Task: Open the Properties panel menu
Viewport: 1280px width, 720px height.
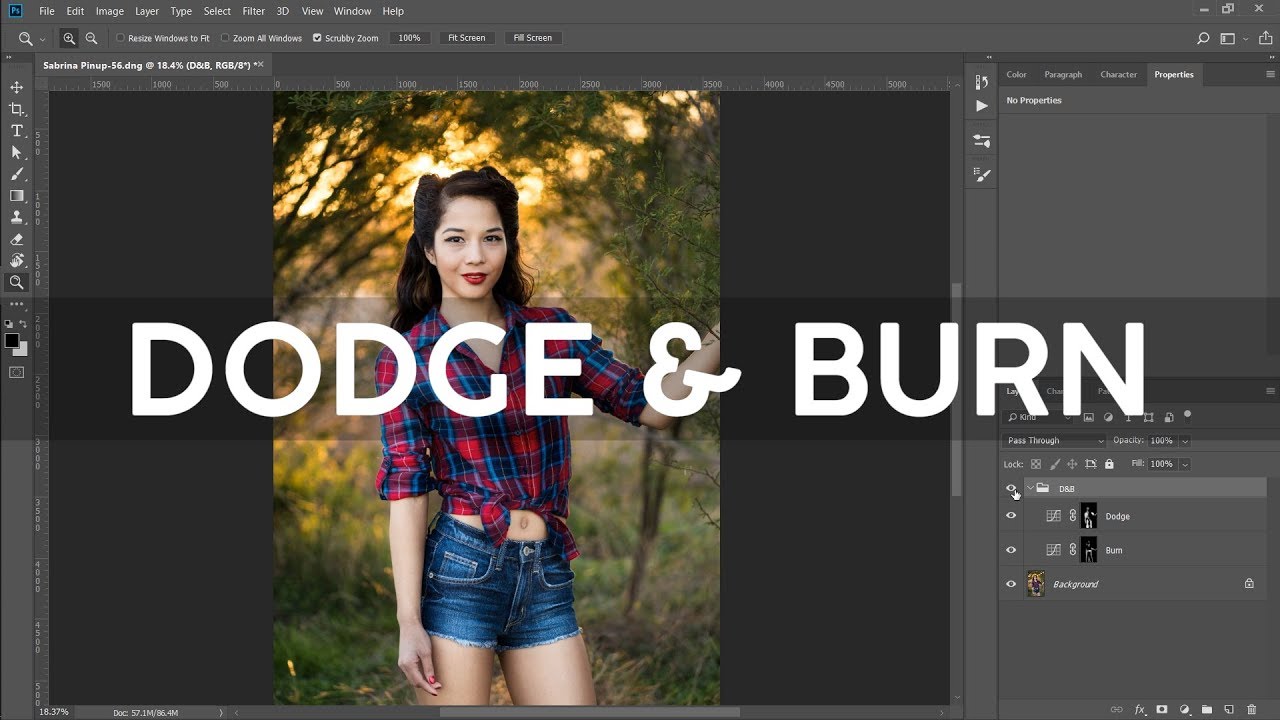Action: (1270, 74)
